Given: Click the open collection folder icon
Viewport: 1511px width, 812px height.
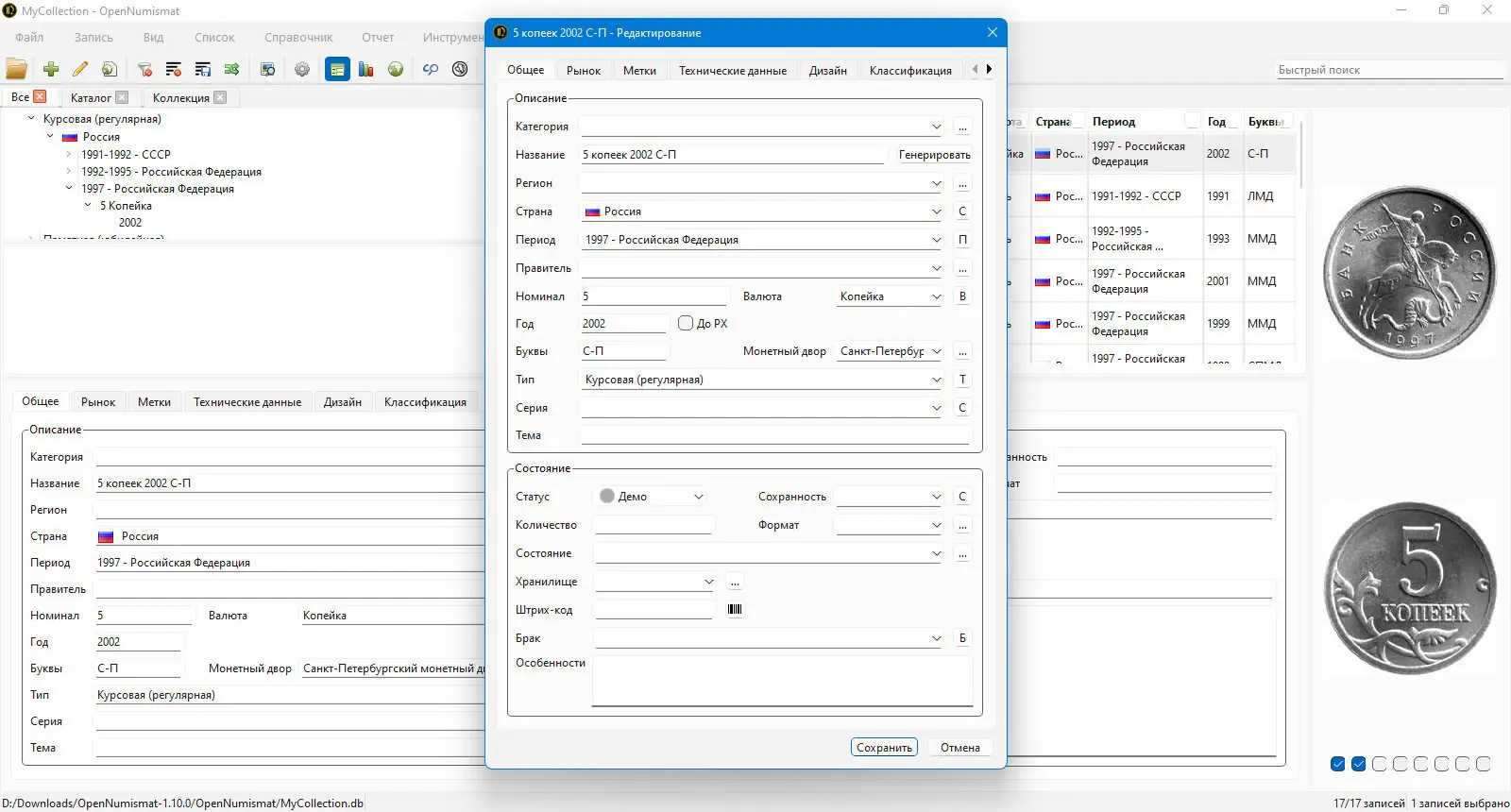Looking at the screenshot, I should (x=17, y=69).
